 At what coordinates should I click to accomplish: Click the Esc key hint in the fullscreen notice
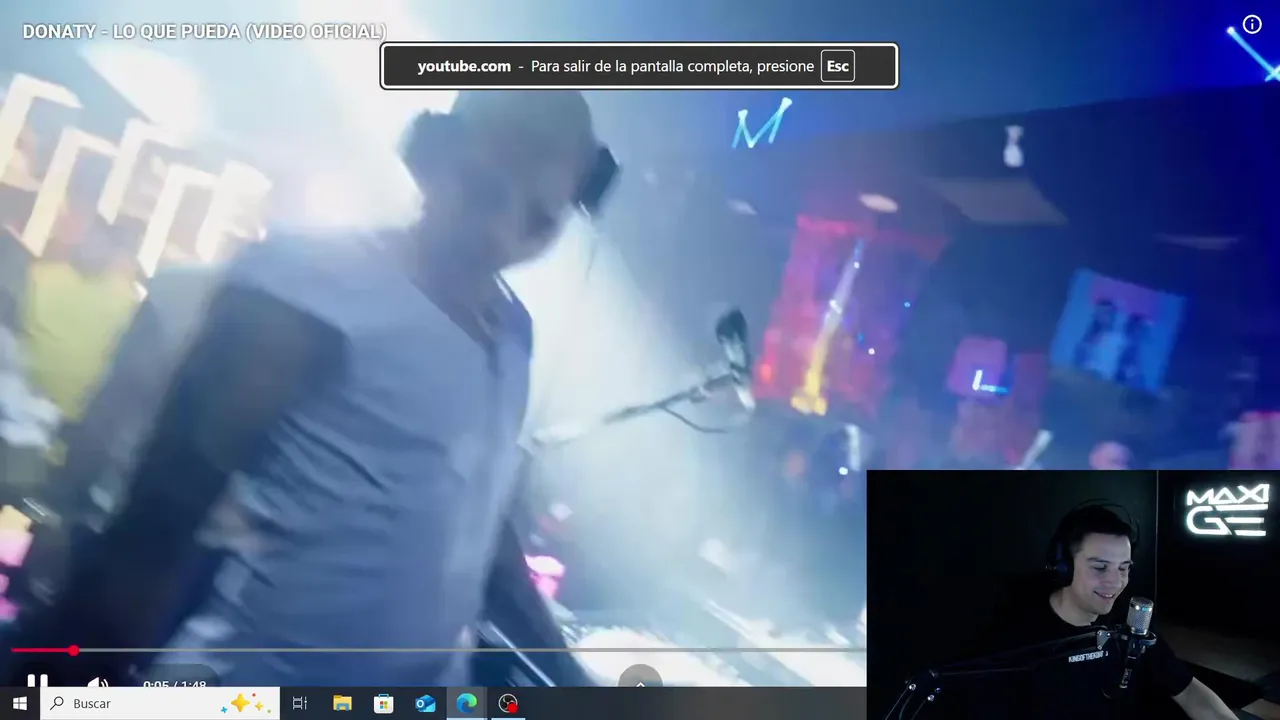click(x=837, y=66)
